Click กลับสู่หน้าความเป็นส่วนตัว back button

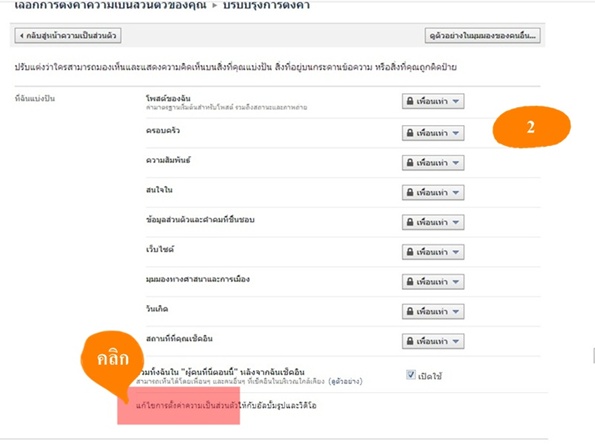[x=68, y=36]
